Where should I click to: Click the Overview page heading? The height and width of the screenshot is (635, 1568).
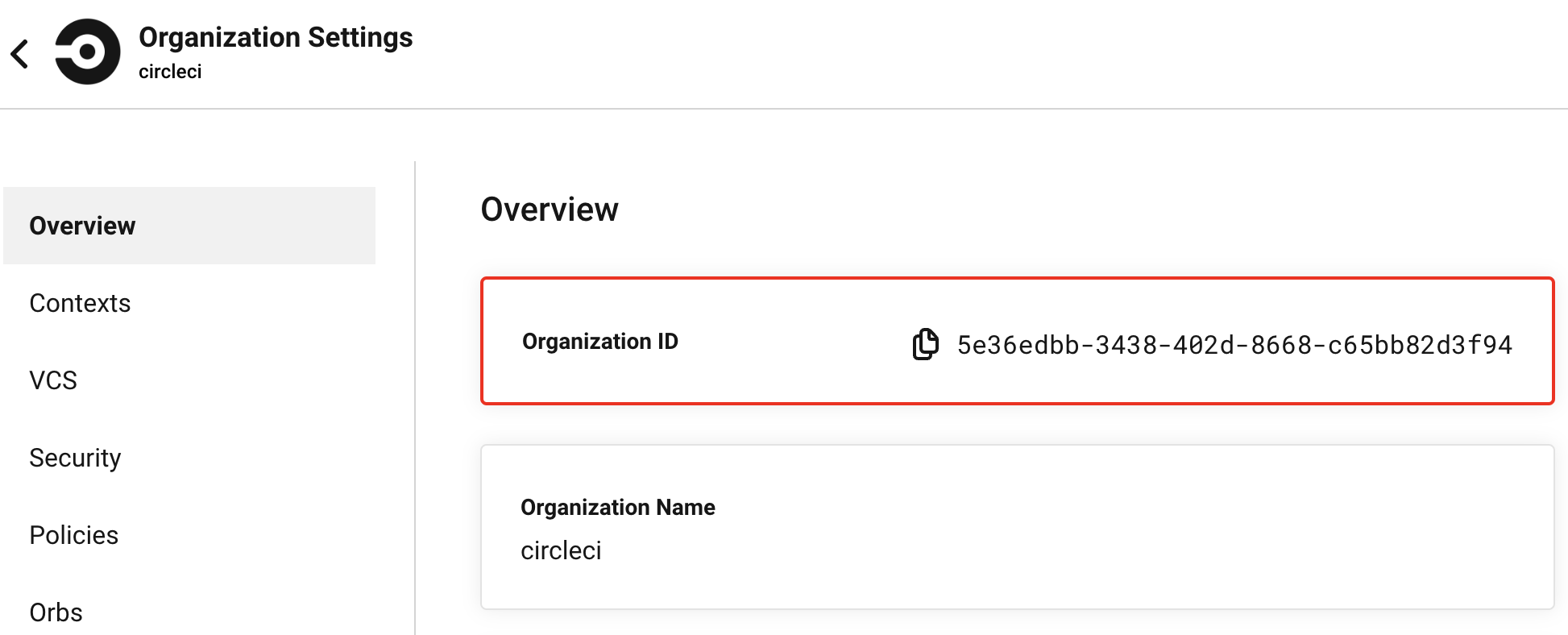(550, 210)
